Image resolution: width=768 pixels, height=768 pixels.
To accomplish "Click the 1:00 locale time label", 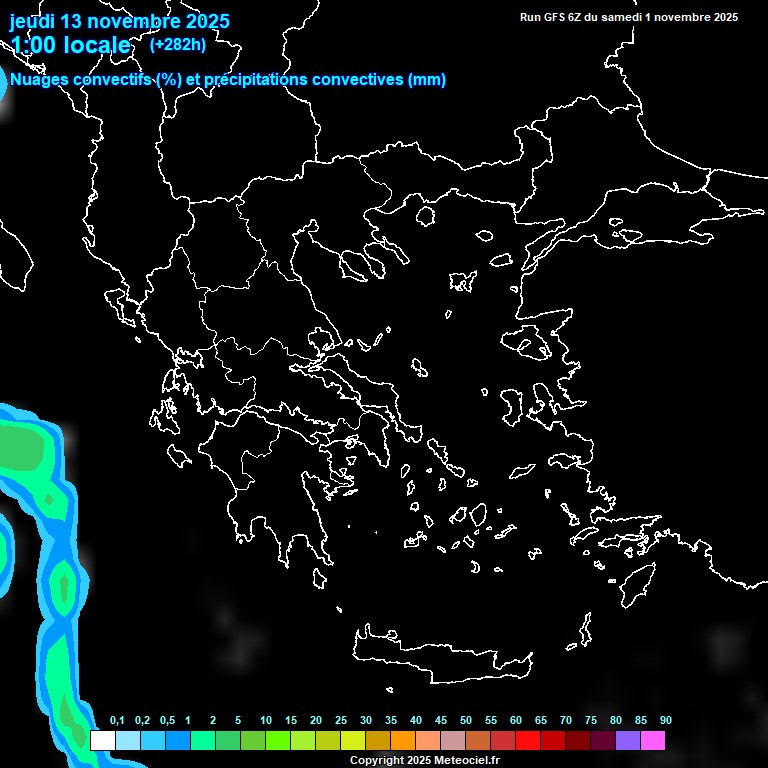I will point(71,45).
